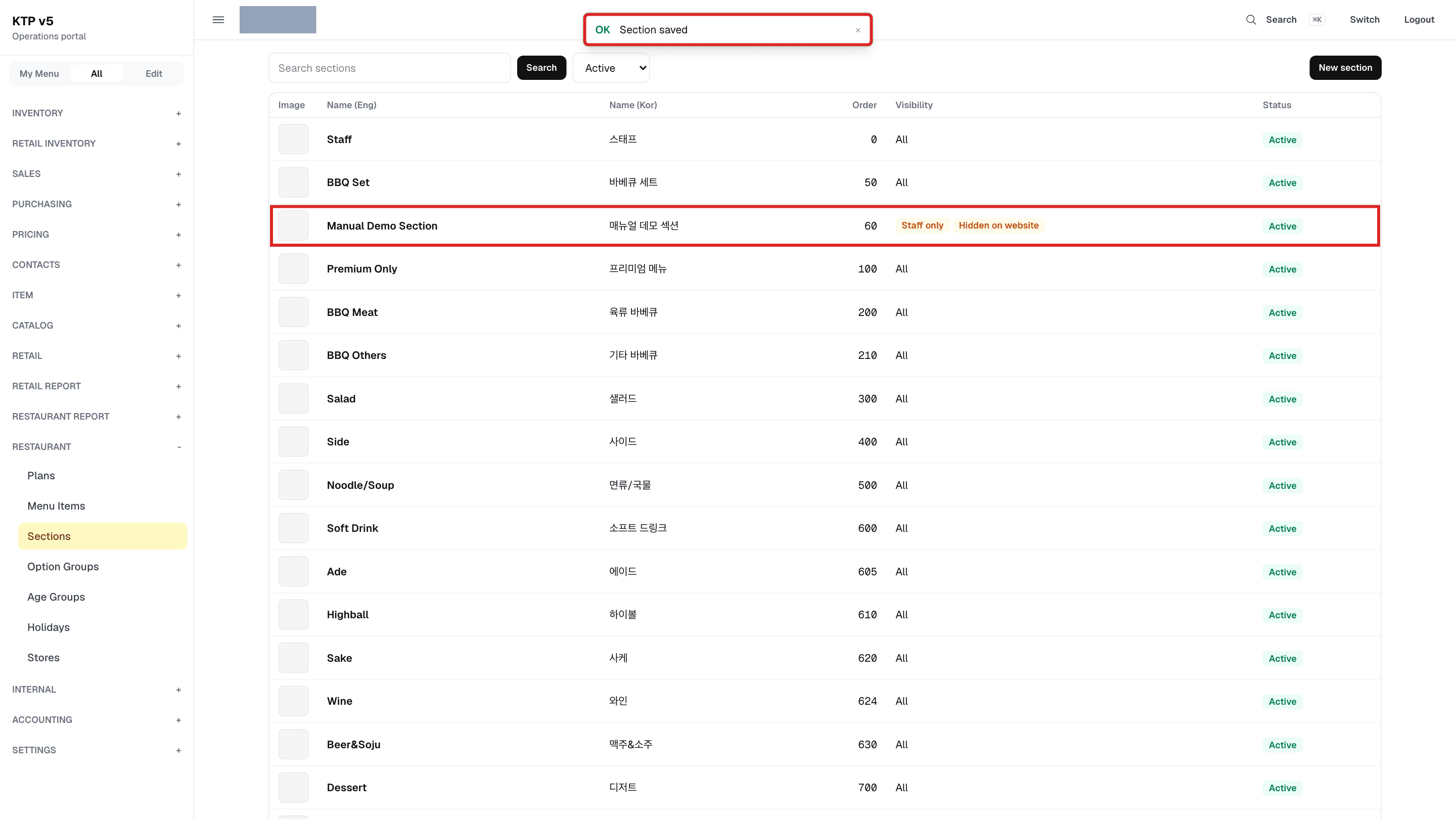Open the Stores page
Image resolution: width=1456 pixels, height=819 pixels.
pos(102,657)
